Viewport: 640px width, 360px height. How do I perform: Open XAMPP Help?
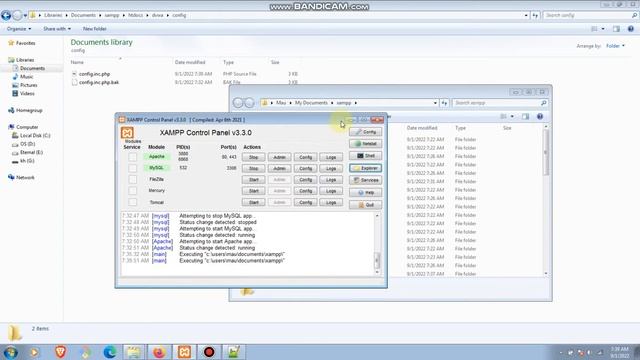[366, 192]
